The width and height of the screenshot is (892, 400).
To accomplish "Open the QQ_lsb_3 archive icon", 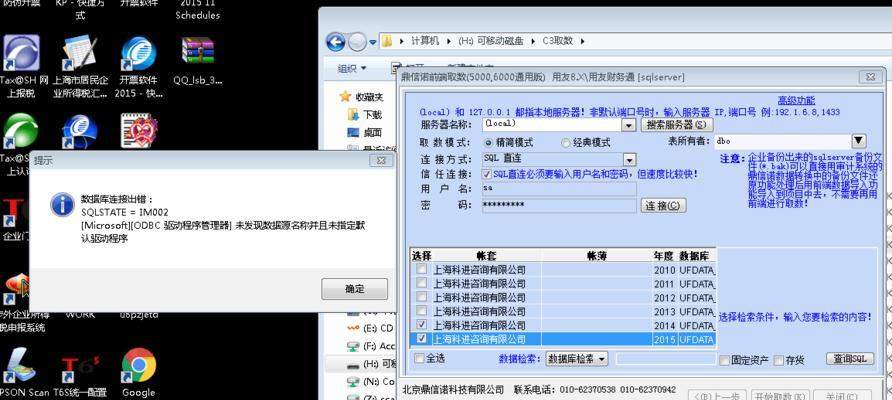I will 197,53.
